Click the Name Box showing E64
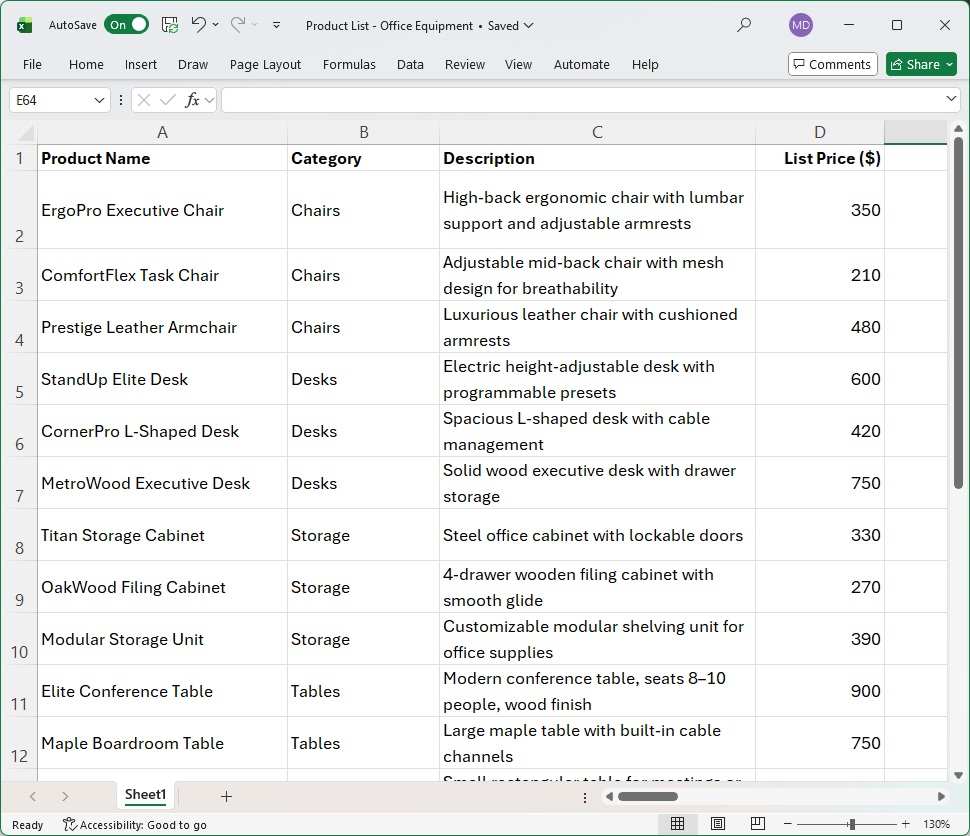 pyautogui.click(x=53, y=100)
